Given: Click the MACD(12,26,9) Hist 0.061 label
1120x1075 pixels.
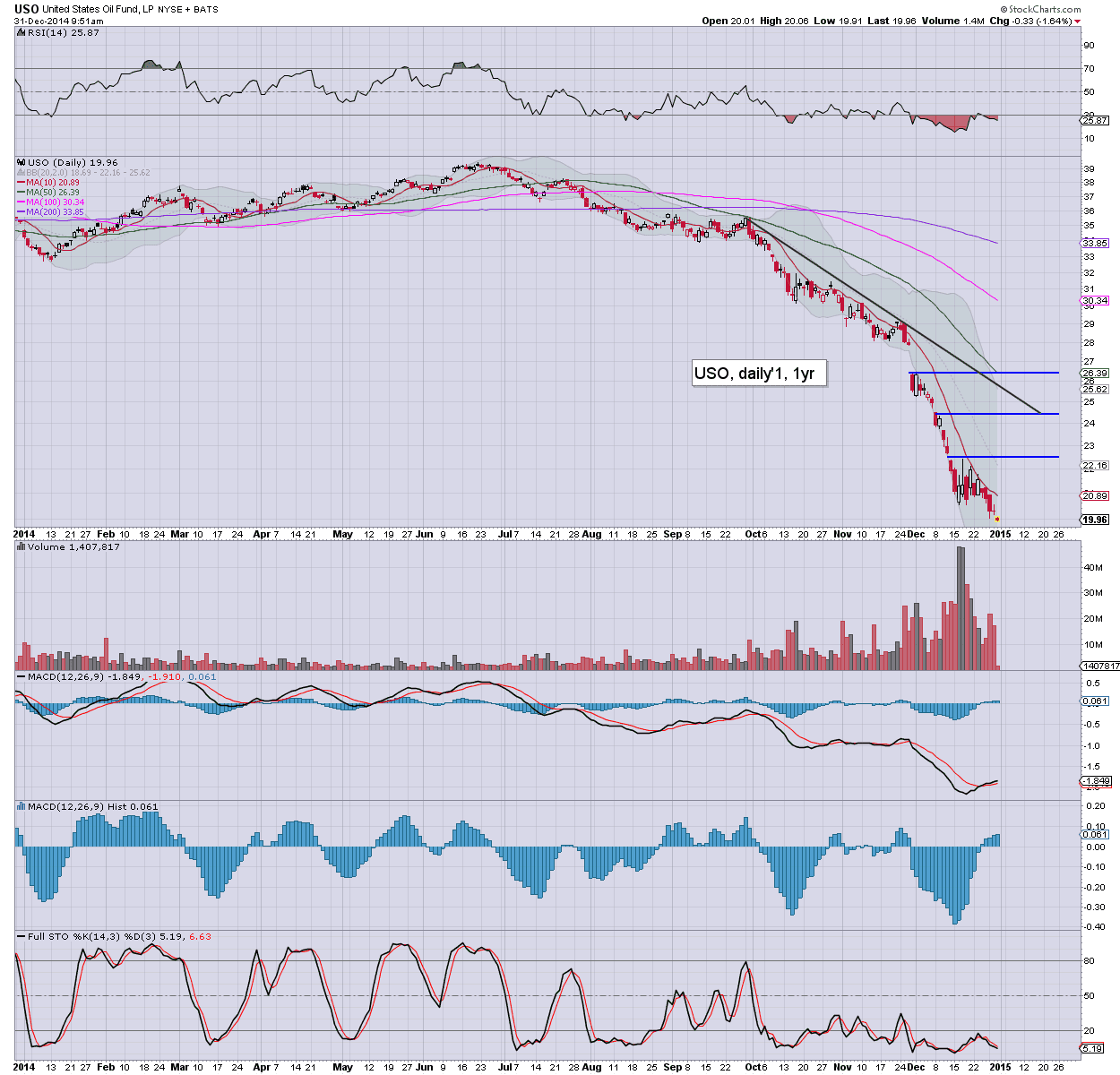Looking at the screenshot, I should [93, 806].
